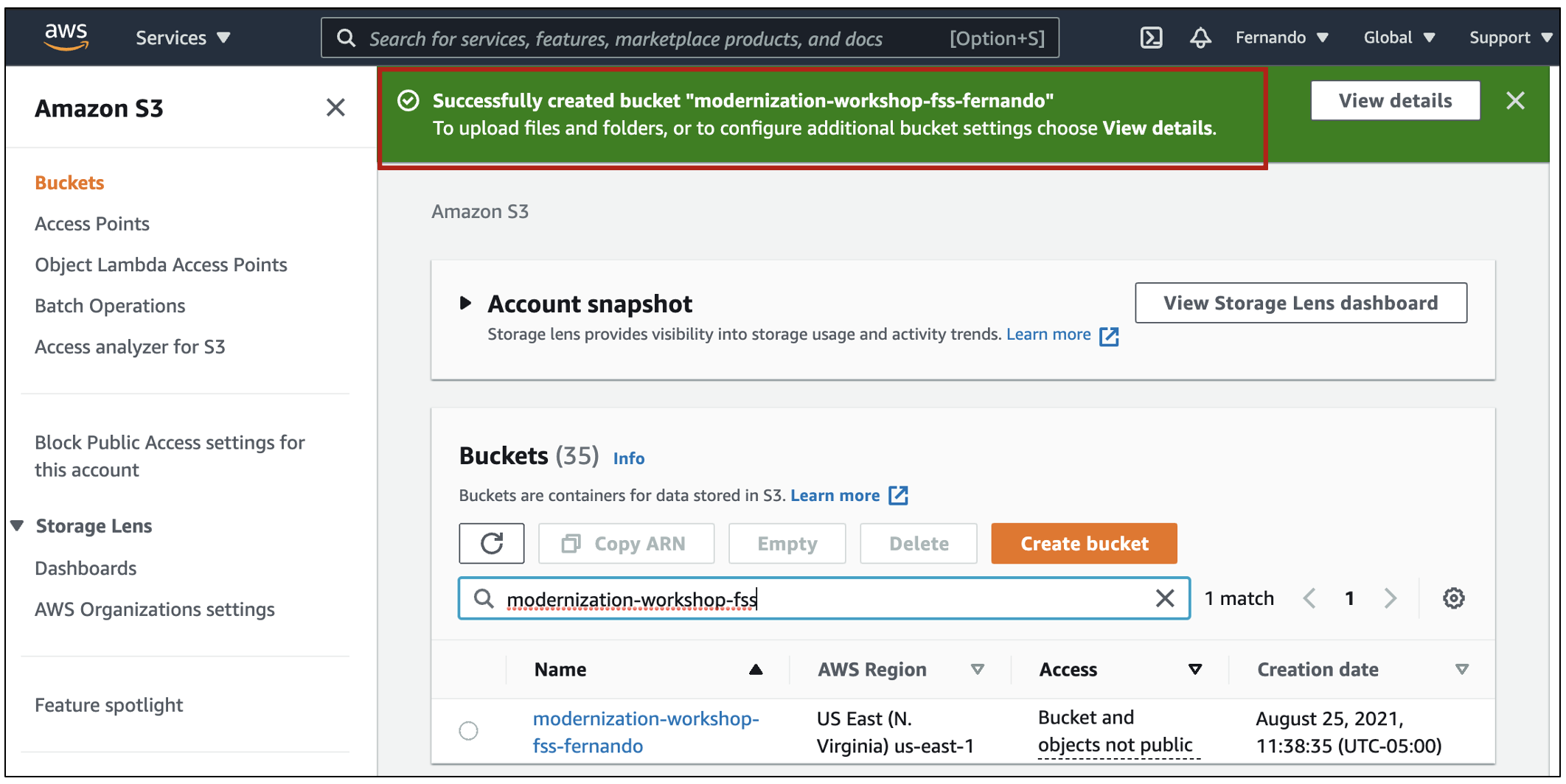Dismiss the green success banner
The height and width of the screenshot is (784, 1566).
[x=1515, y=100]
